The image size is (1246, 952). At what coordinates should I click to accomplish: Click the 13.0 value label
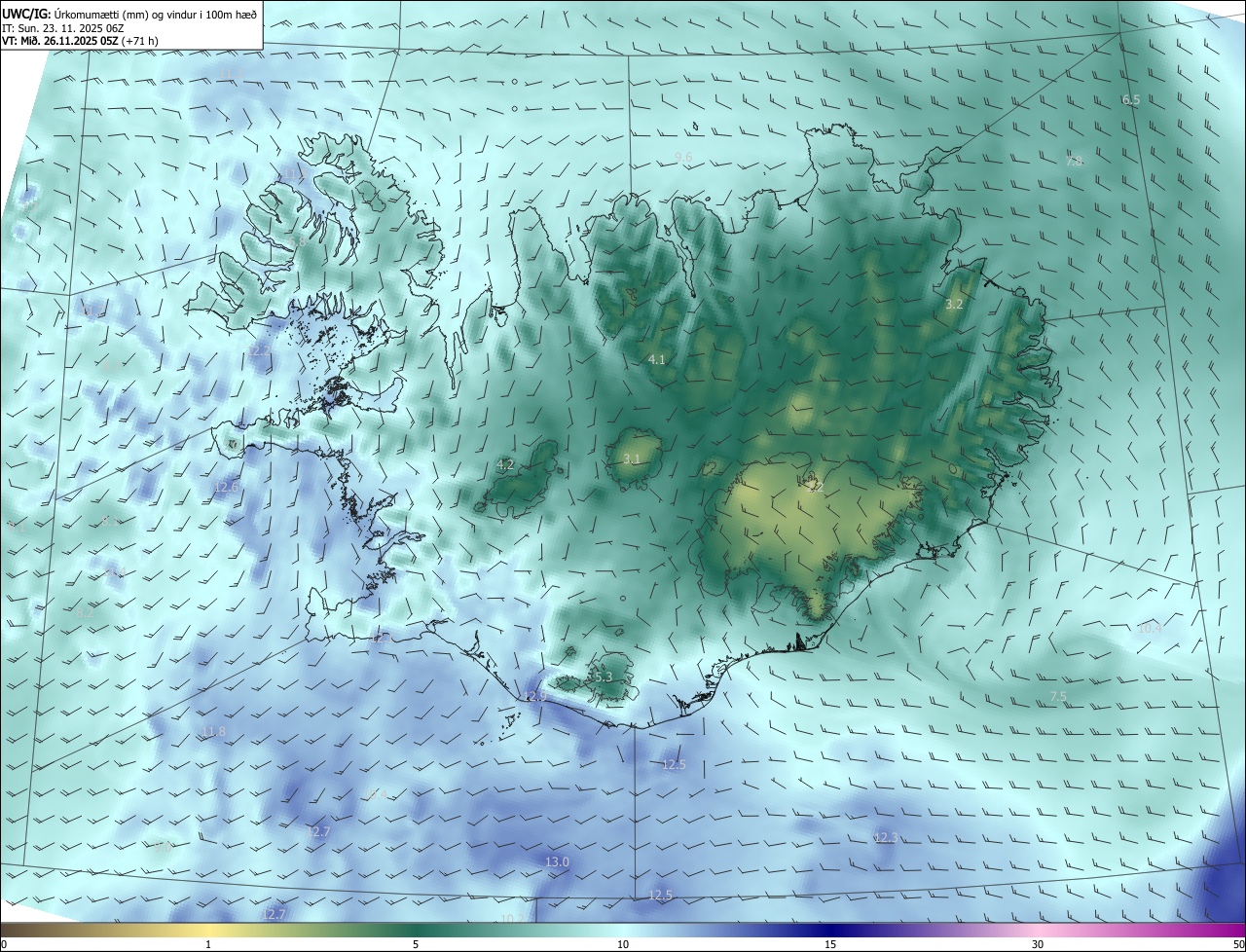click(x=557, y=862)
